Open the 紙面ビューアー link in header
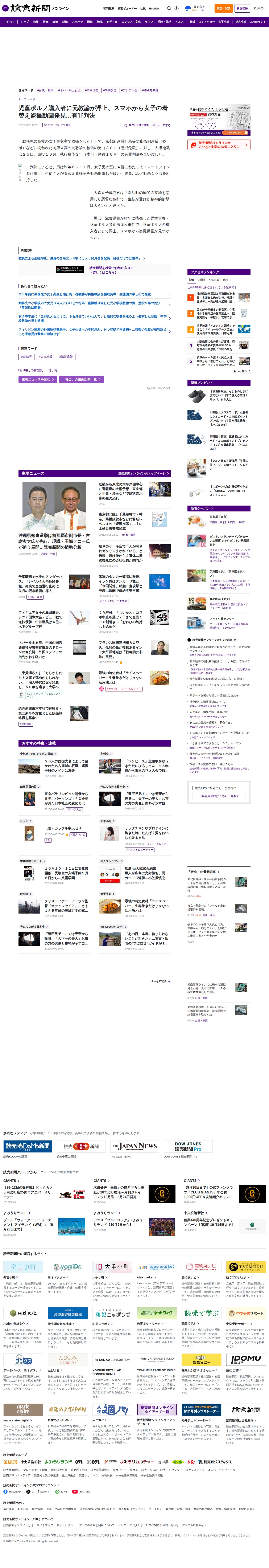This screenshot has width=269, height=1568. tap(127, 9)
